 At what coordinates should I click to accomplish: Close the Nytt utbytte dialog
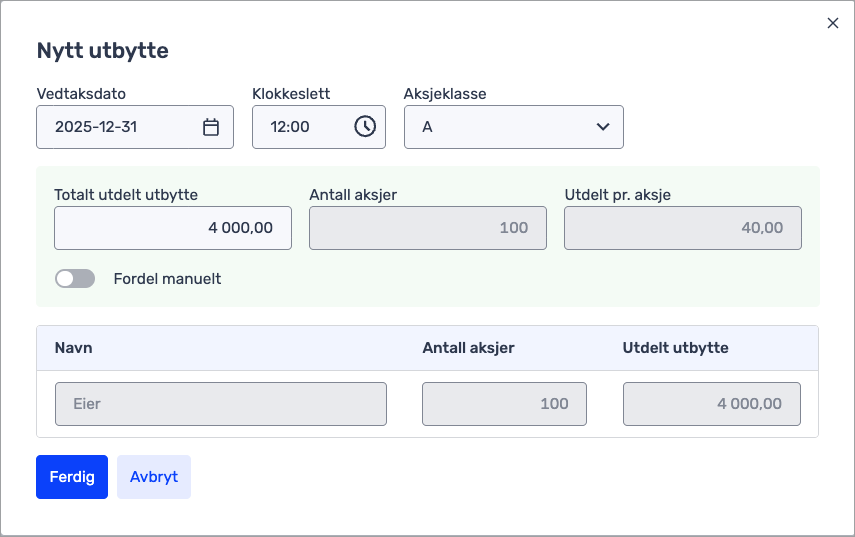tap(832, 23)
